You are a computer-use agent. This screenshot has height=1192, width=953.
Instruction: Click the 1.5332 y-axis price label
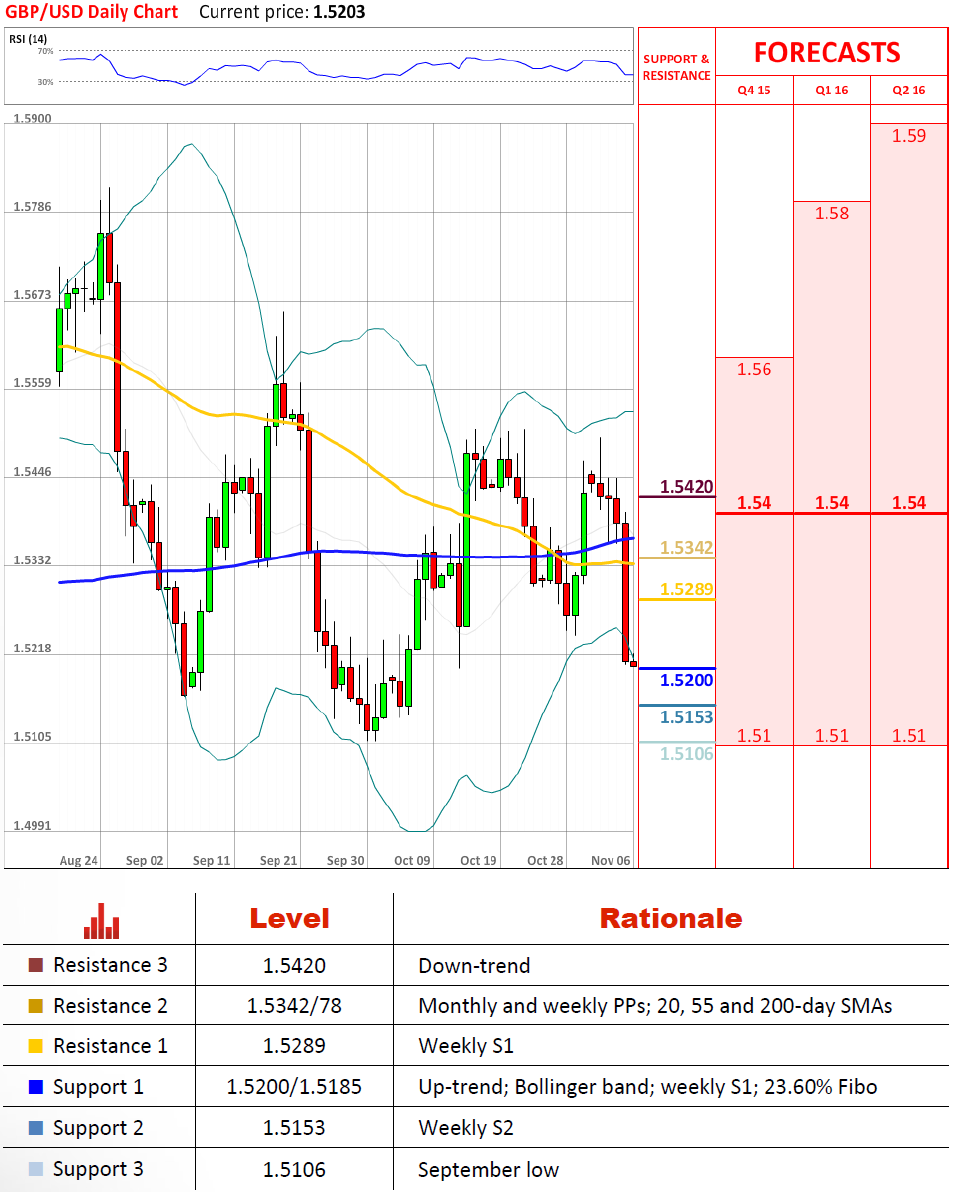point(33,560)
